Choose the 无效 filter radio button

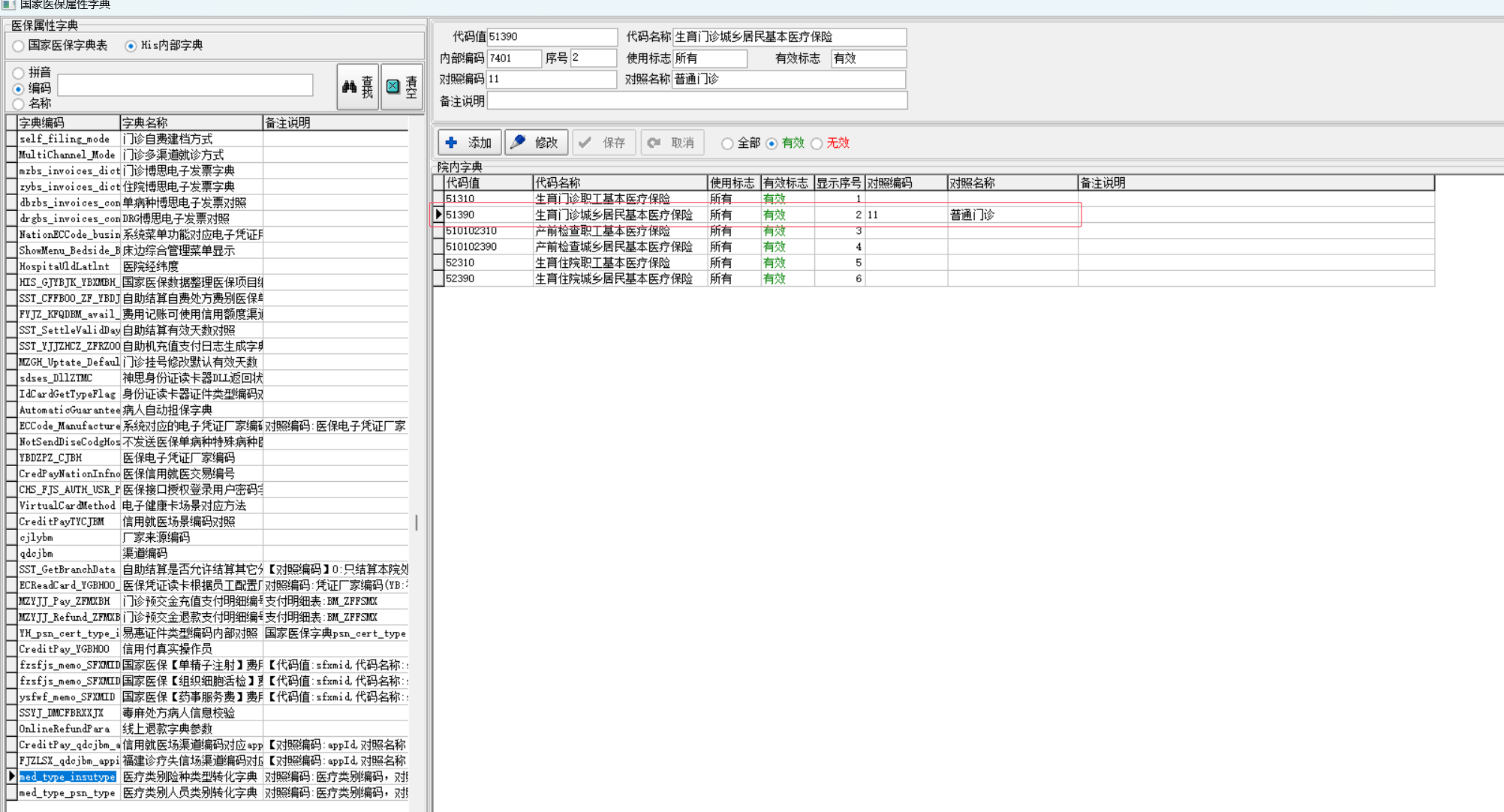coord(817,143)
